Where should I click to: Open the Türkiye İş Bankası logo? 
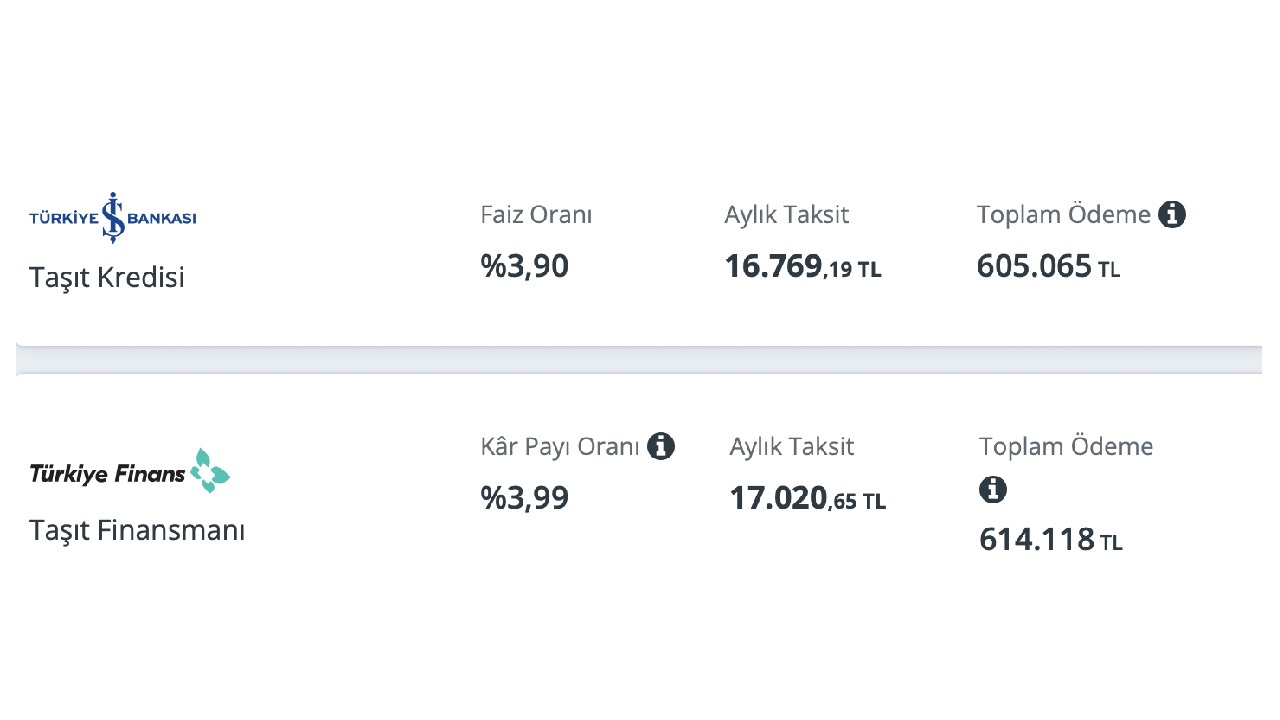coord(113,217)
